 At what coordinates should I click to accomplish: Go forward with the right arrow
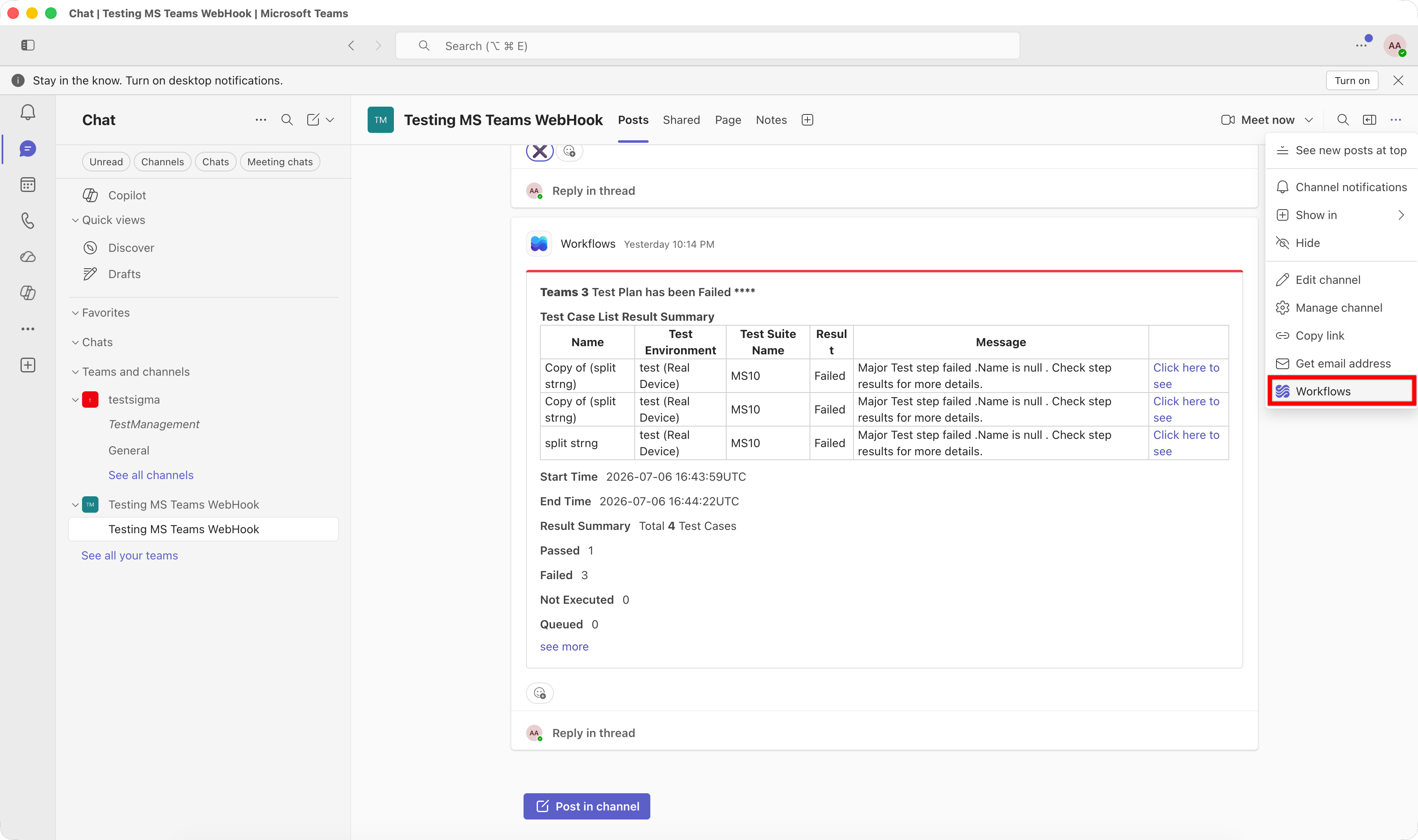[378, 45]
